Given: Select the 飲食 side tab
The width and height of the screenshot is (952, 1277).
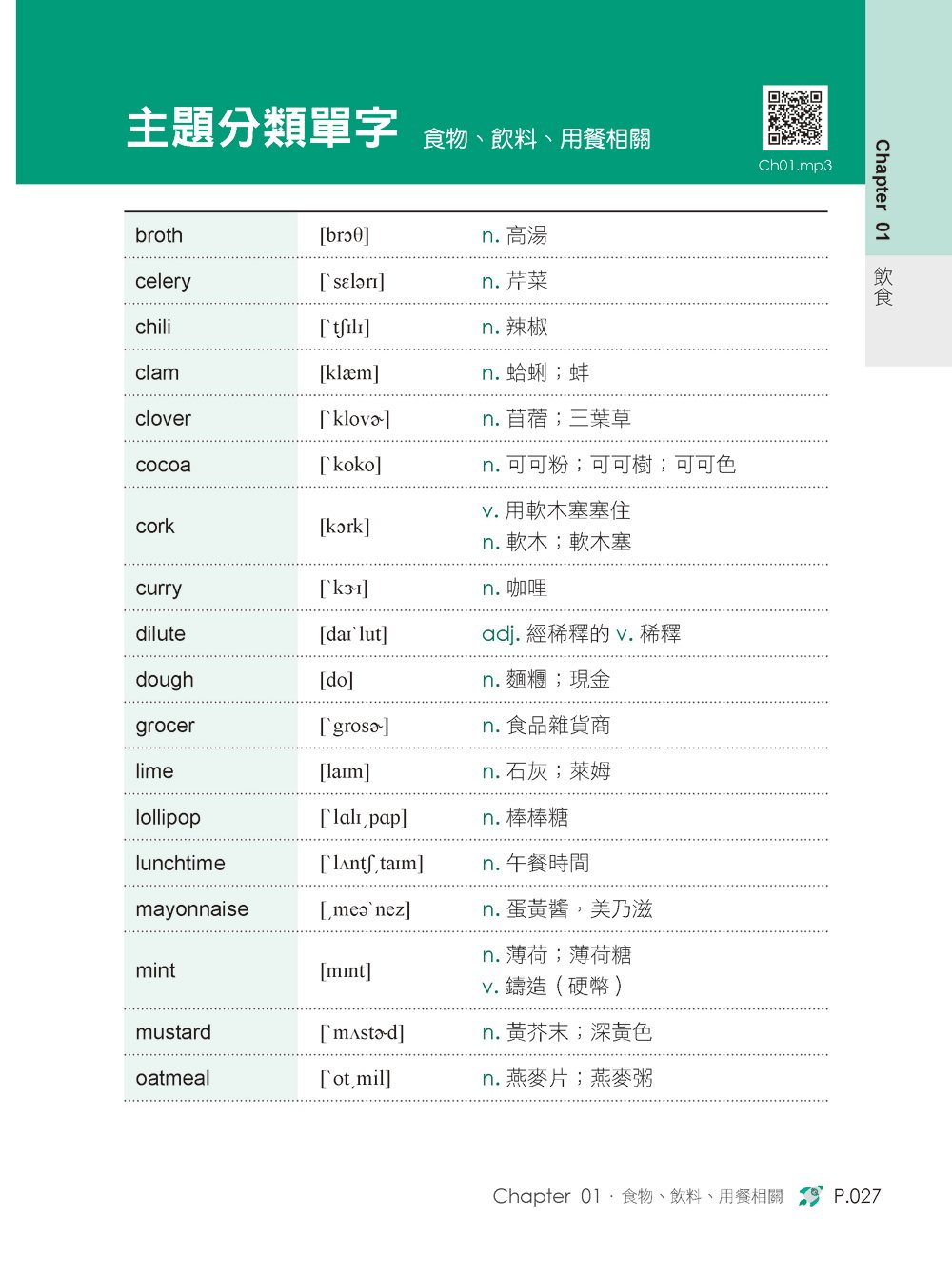Looking at the screenshot, I should 883,287.
